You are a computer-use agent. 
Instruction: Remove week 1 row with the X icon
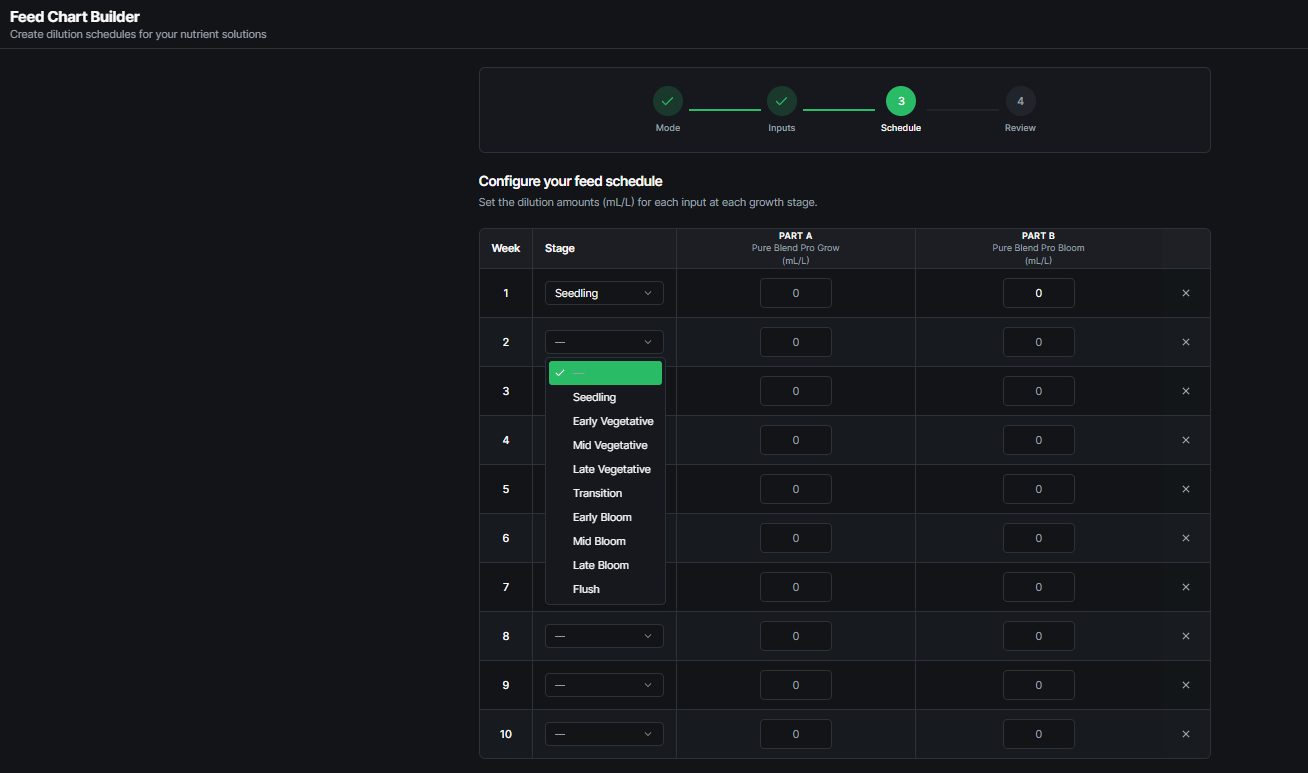click(x=1186, y=293)
